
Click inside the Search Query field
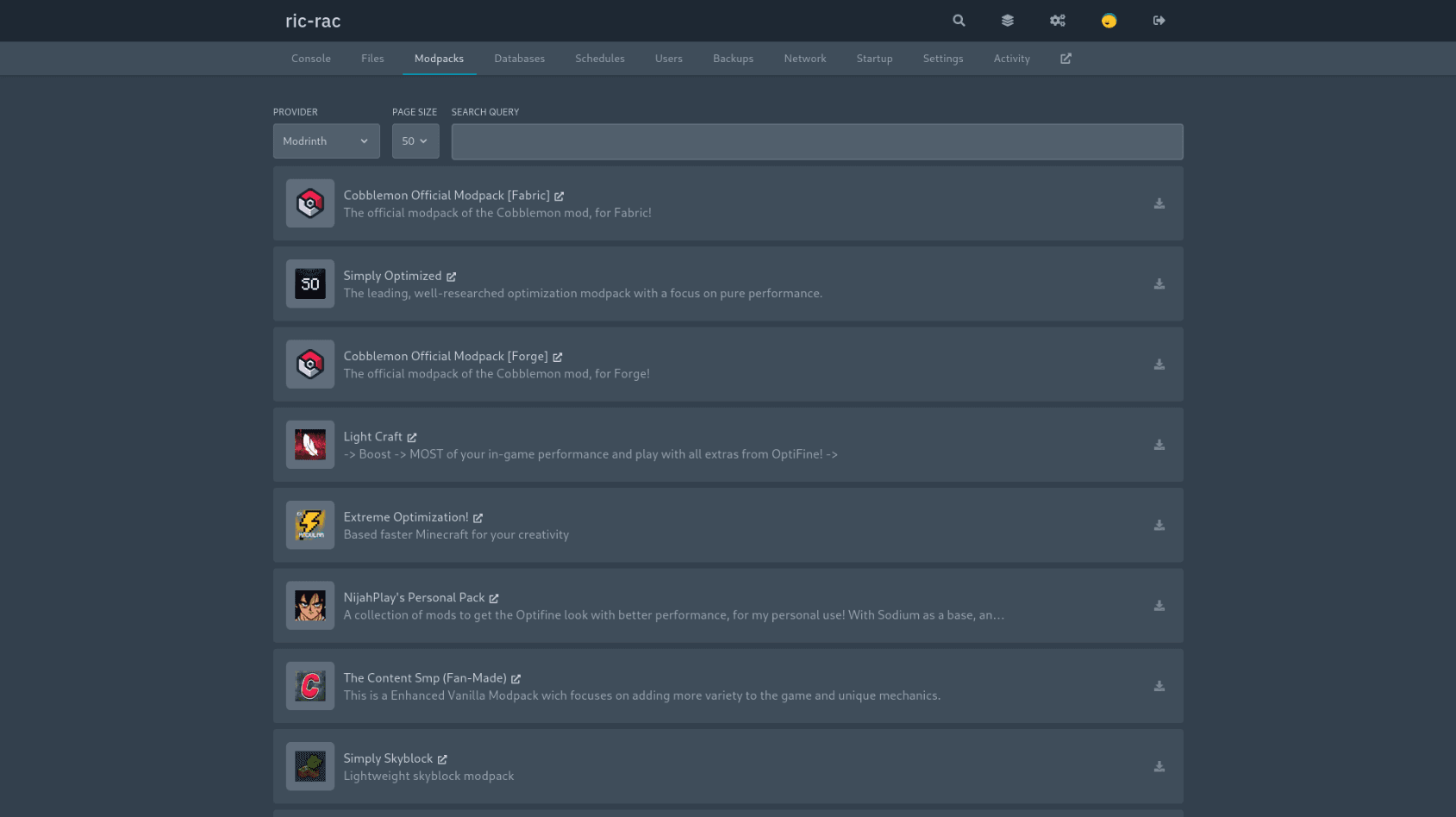(816, 141)
